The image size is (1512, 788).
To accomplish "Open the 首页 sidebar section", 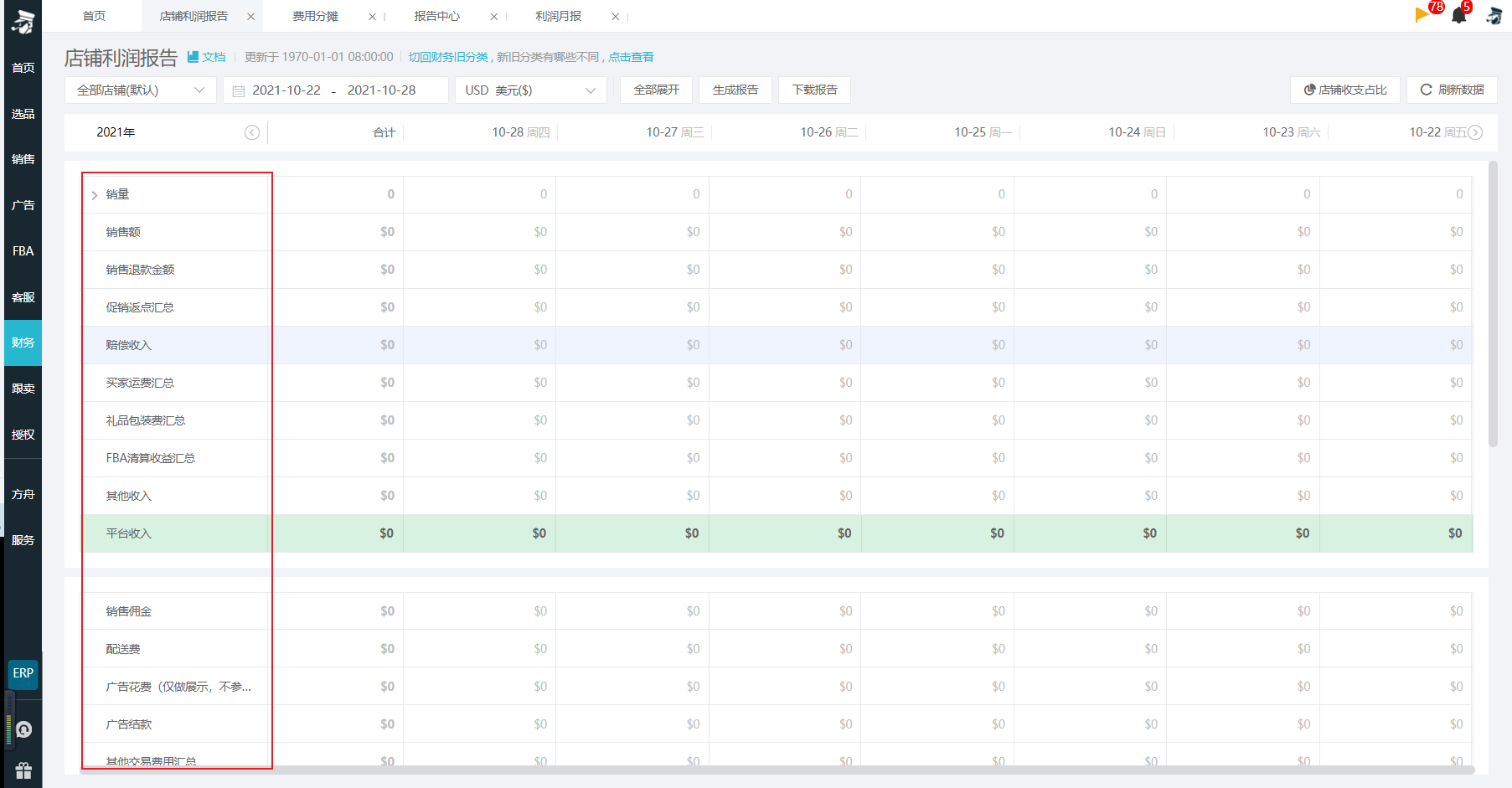I will (x=23, y=68).
